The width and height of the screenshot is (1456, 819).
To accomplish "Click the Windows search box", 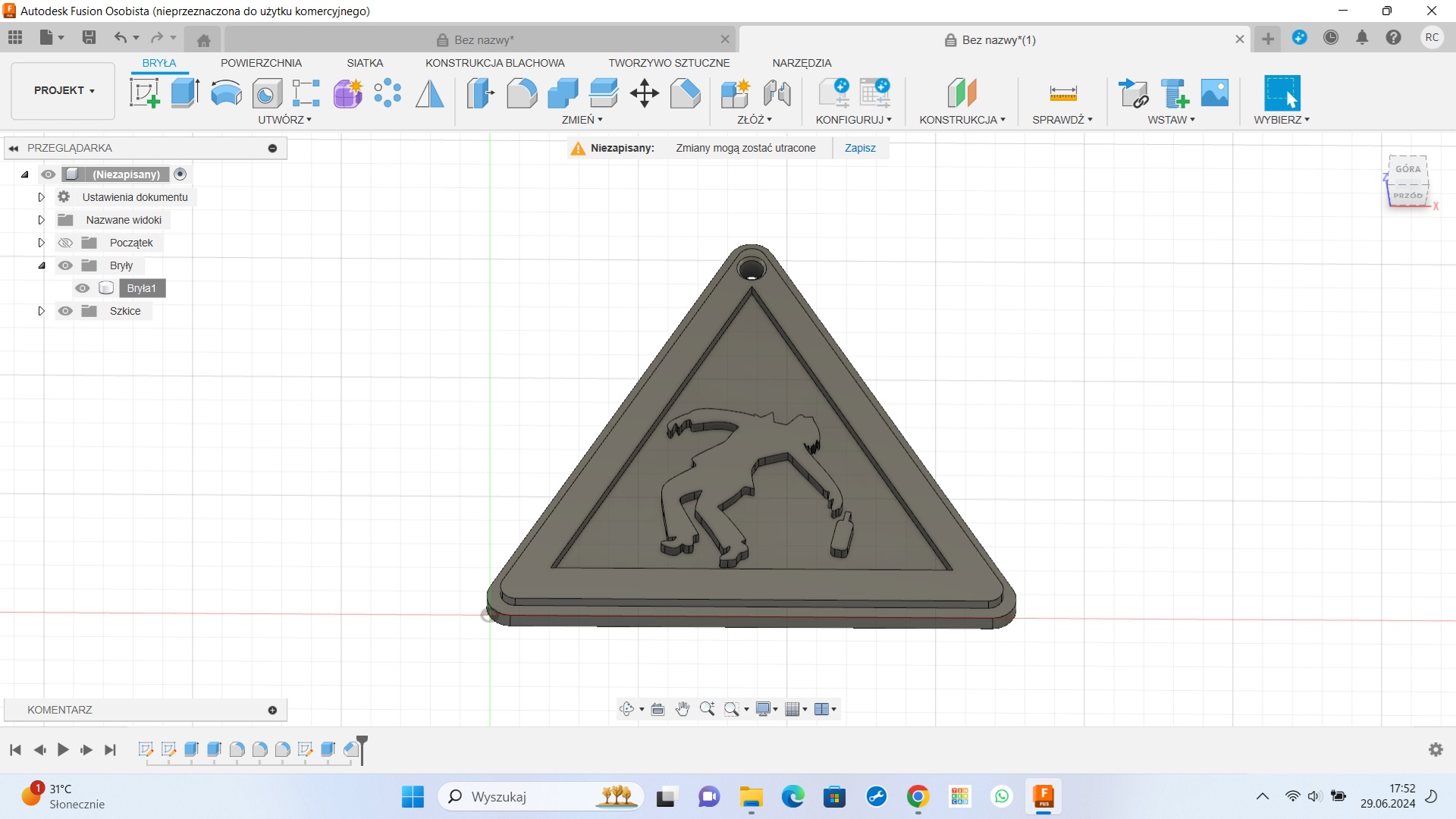I will coord(541,796).
